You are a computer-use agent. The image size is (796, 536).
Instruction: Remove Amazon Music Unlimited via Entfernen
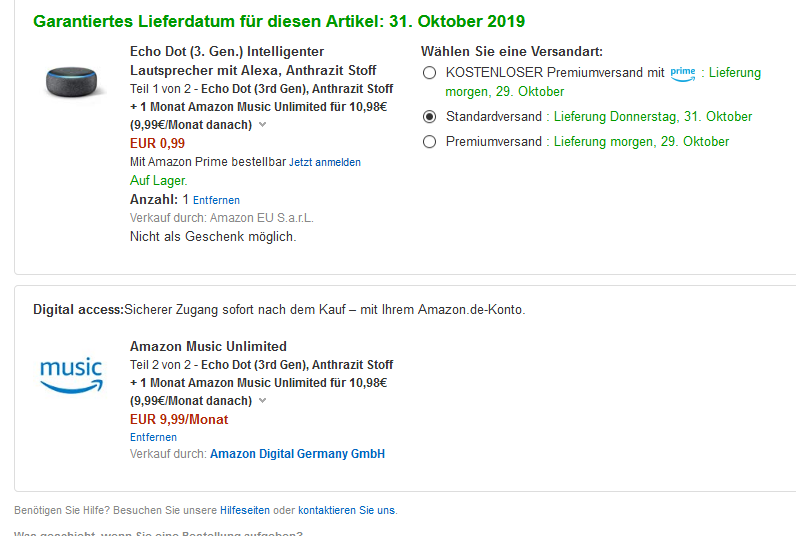tap(153, 437)
